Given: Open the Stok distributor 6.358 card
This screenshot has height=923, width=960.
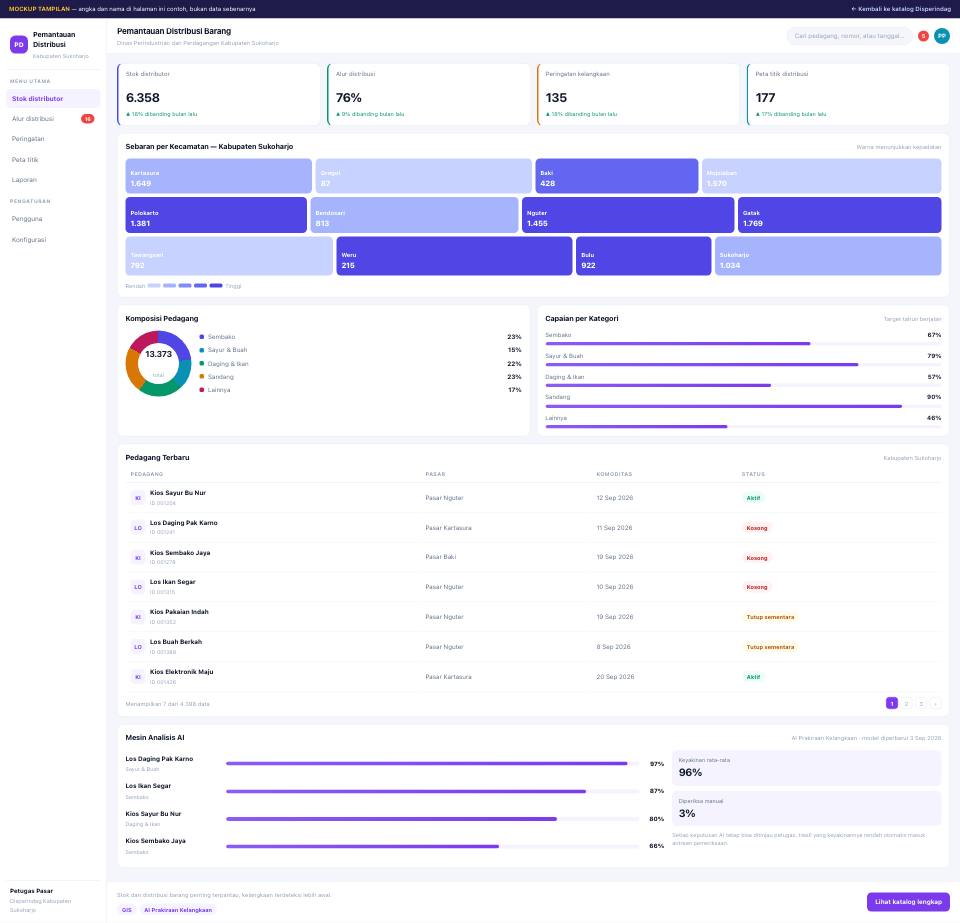Looking at the screenshot, I should (219, 95).
